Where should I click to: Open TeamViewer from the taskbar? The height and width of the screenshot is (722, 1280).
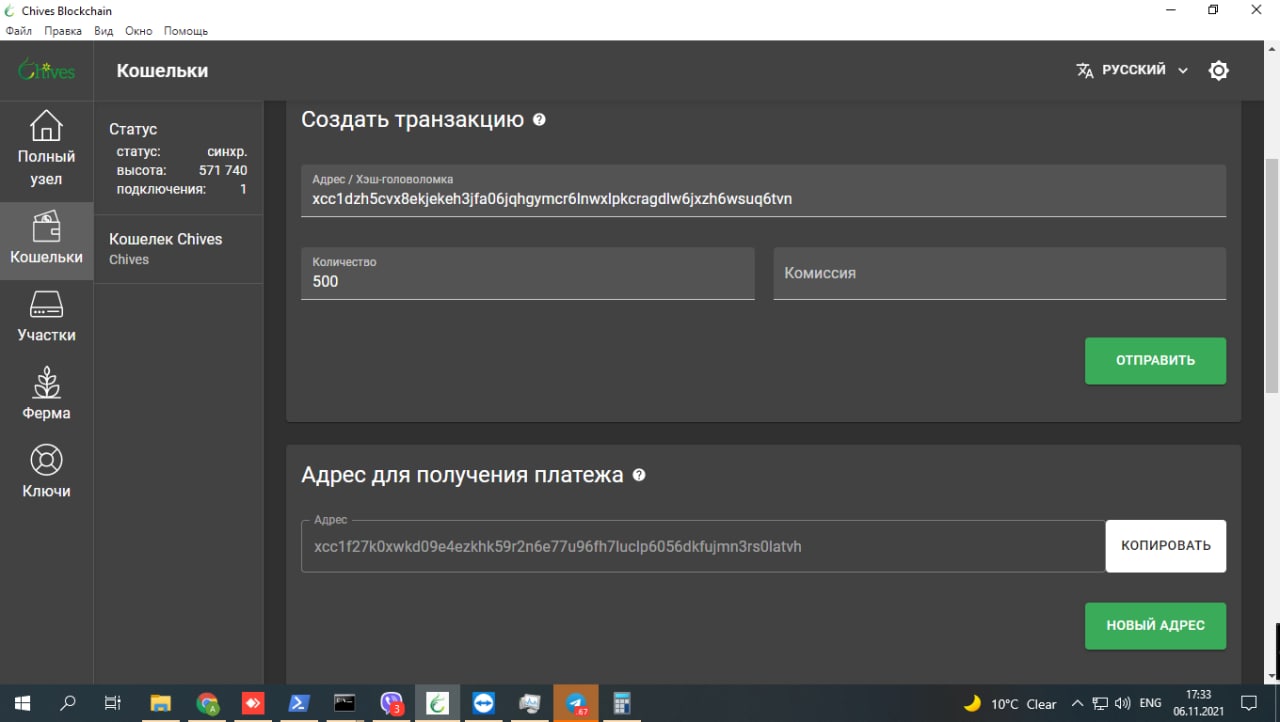click(483, 703)
